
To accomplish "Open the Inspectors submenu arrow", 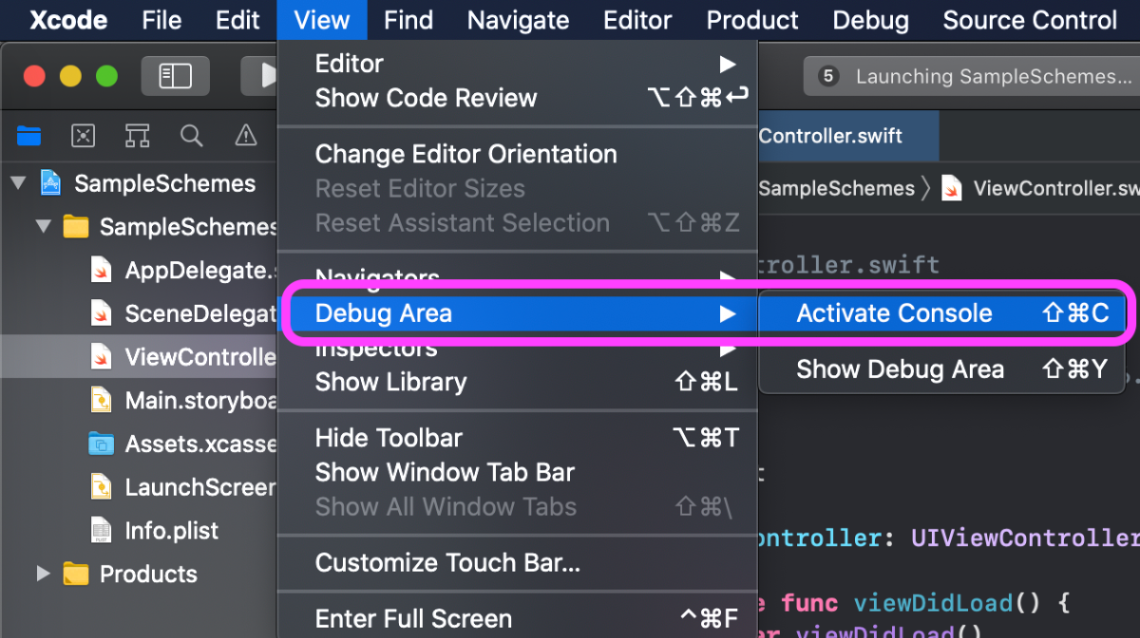I will point(727,350).
